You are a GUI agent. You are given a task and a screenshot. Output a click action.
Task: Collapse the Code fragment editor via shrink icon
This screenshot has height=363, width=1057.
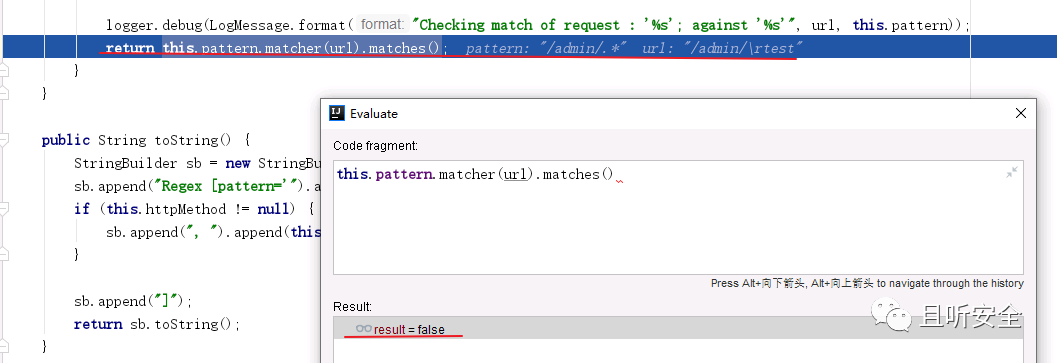[x=1011, y=173]
